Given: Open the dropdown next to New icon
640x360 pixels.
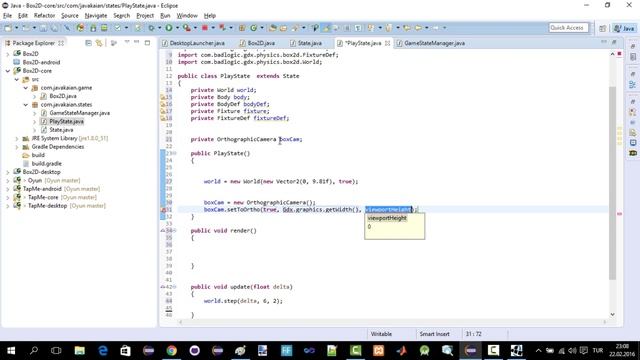Looking at the screenshot, I should tap(16, 28).
